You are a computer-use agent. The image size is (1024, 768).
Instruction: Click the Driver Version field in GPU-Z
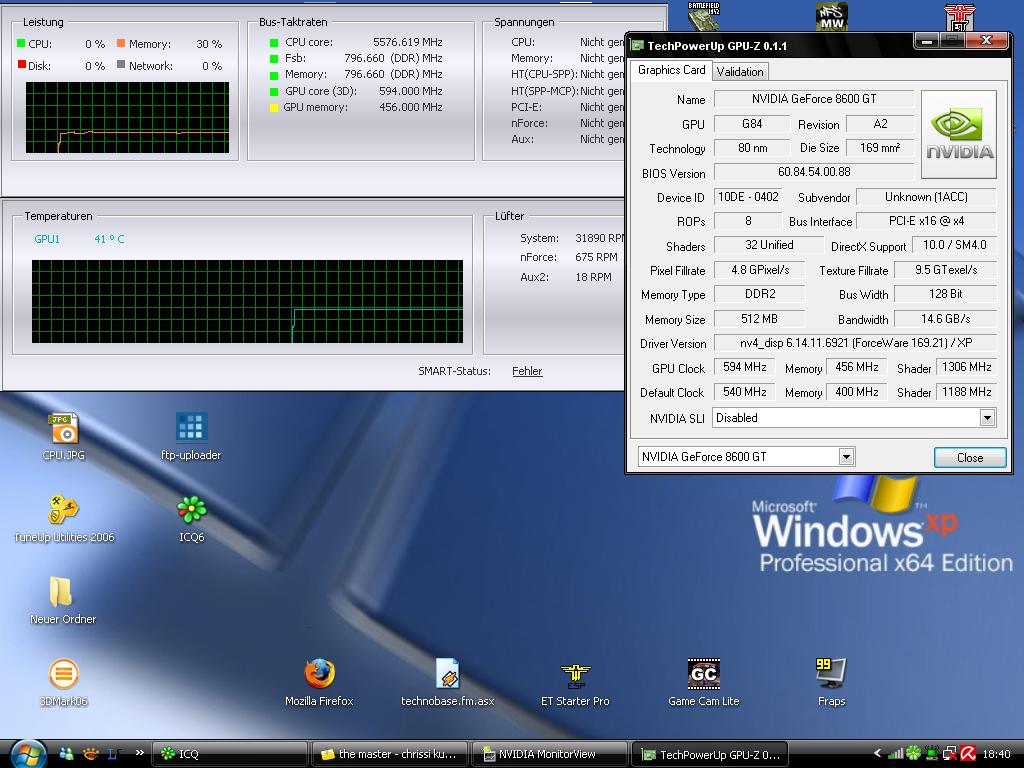coord(856,343)
